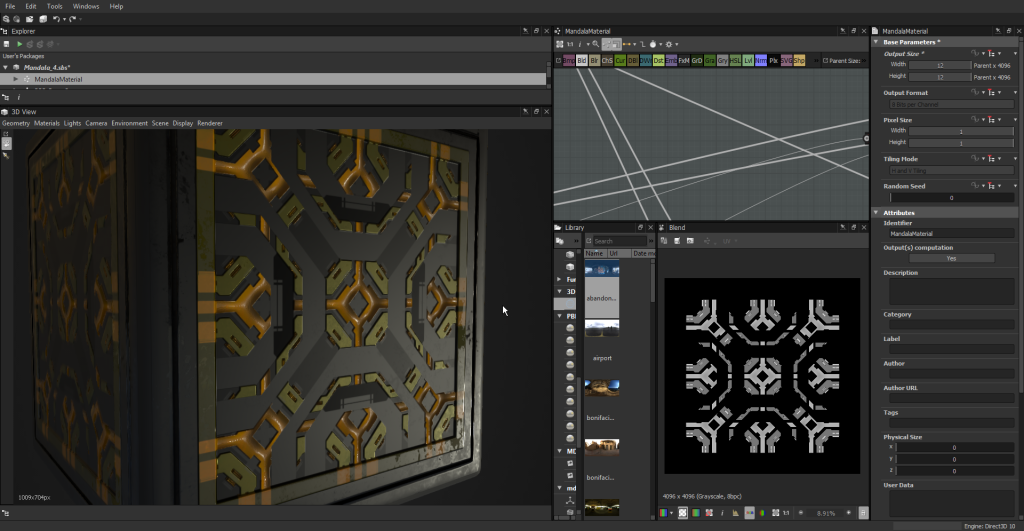Collapse the Mandala_4.sbs package tree
This screenshot has height=531, width=1024.
coord(6,67)
